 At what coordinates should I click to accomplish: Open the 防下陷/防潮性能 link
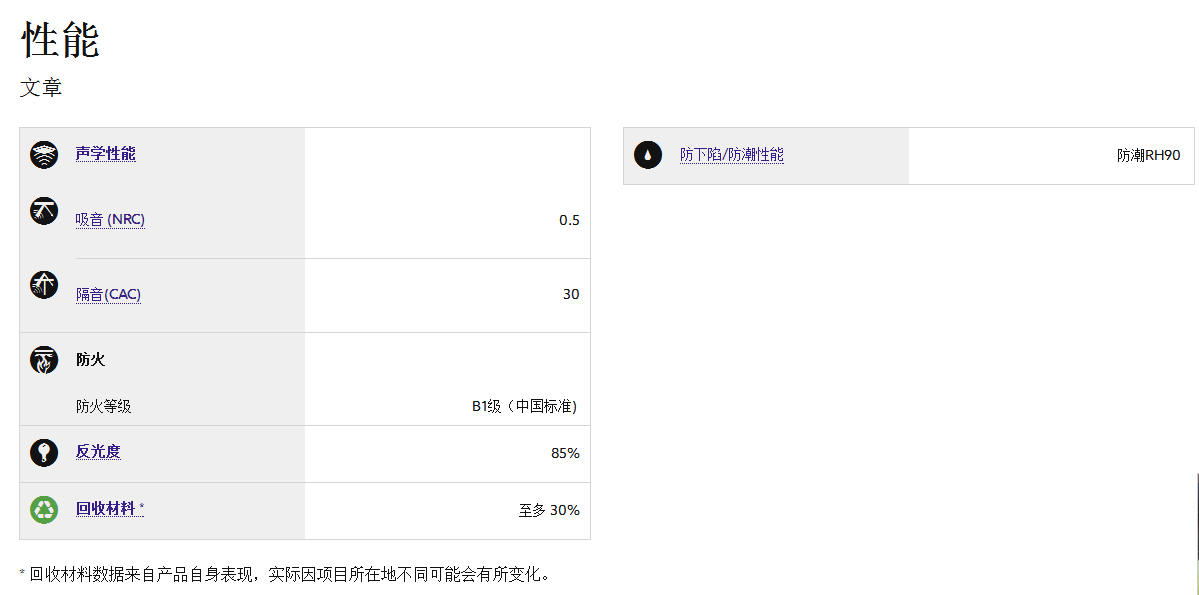[x=732, y=155]
